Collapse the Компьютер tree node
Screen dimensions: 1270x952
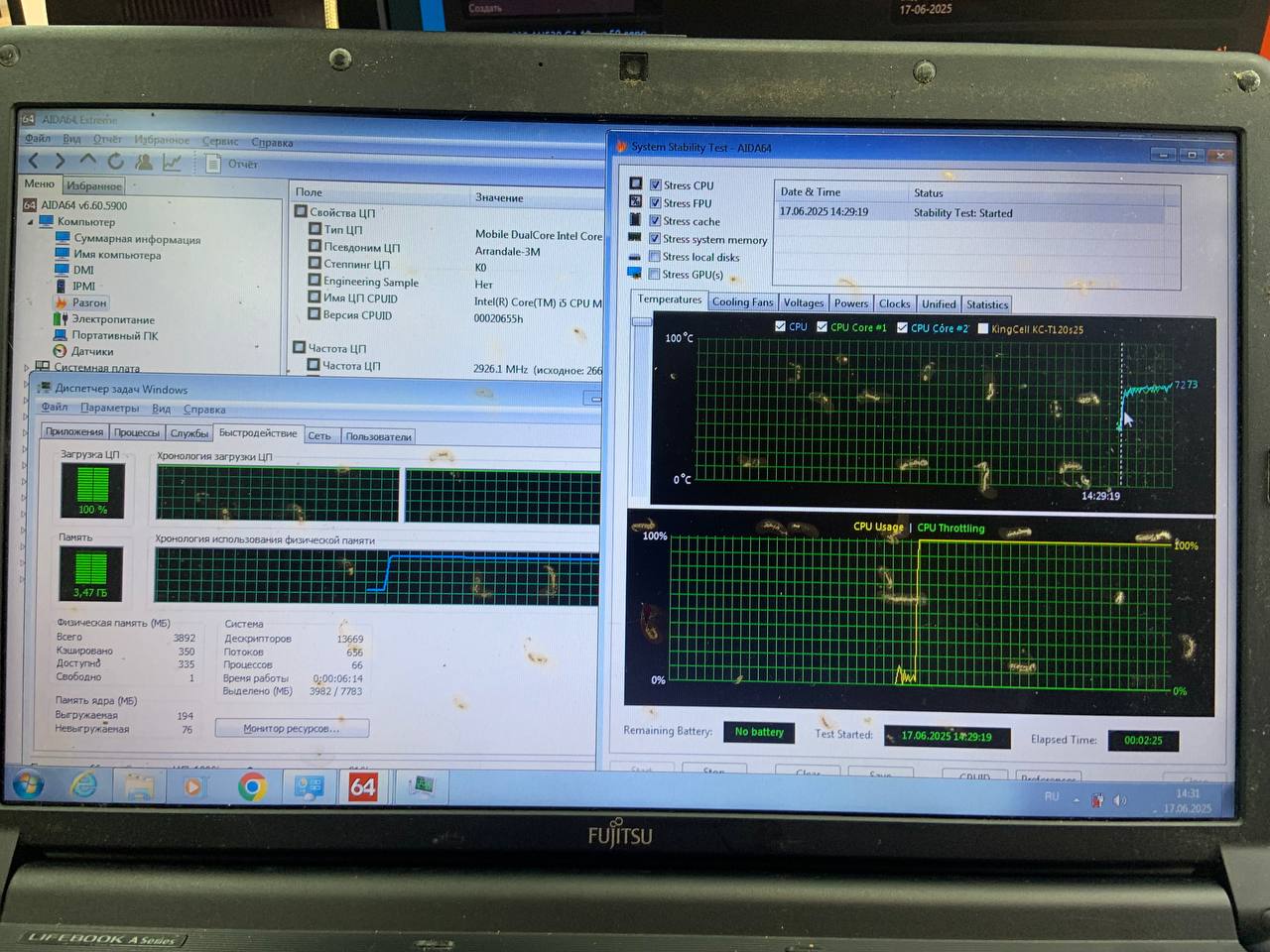[30, 222]
